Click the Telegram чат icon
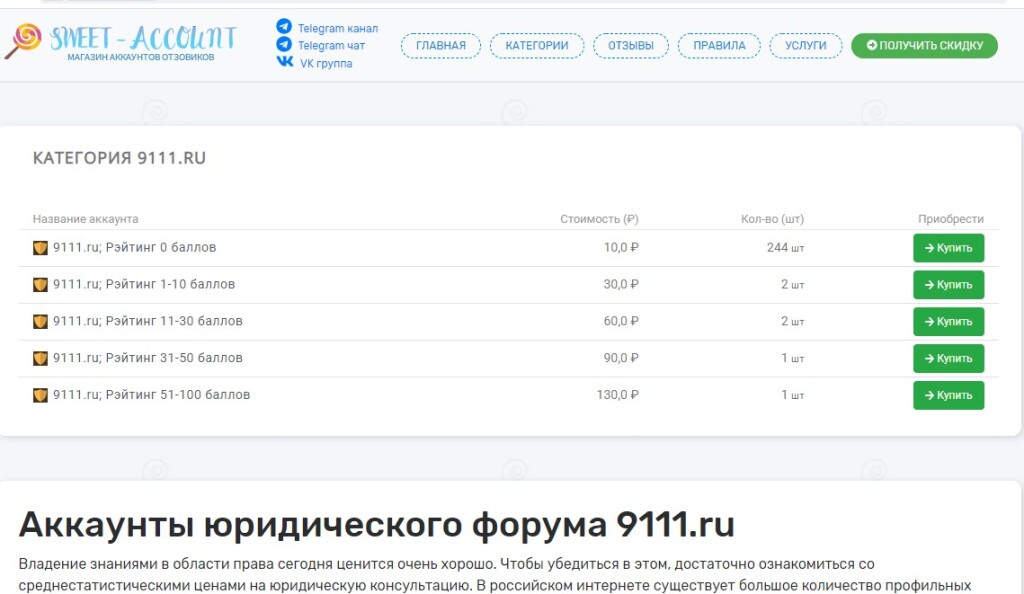Image resolution: width=1024 pixels, height=594 pixels. (284, 45)
